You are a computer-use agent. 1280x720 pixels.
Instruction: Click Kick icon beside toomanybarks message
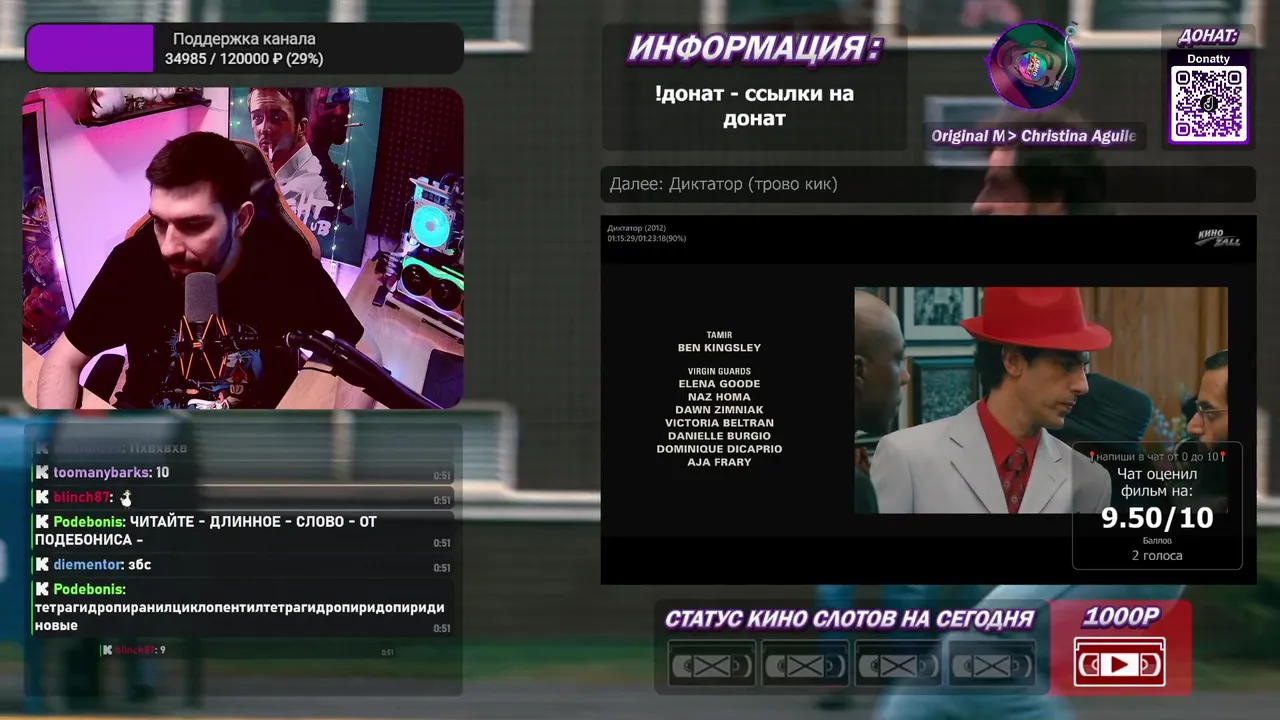42,473
